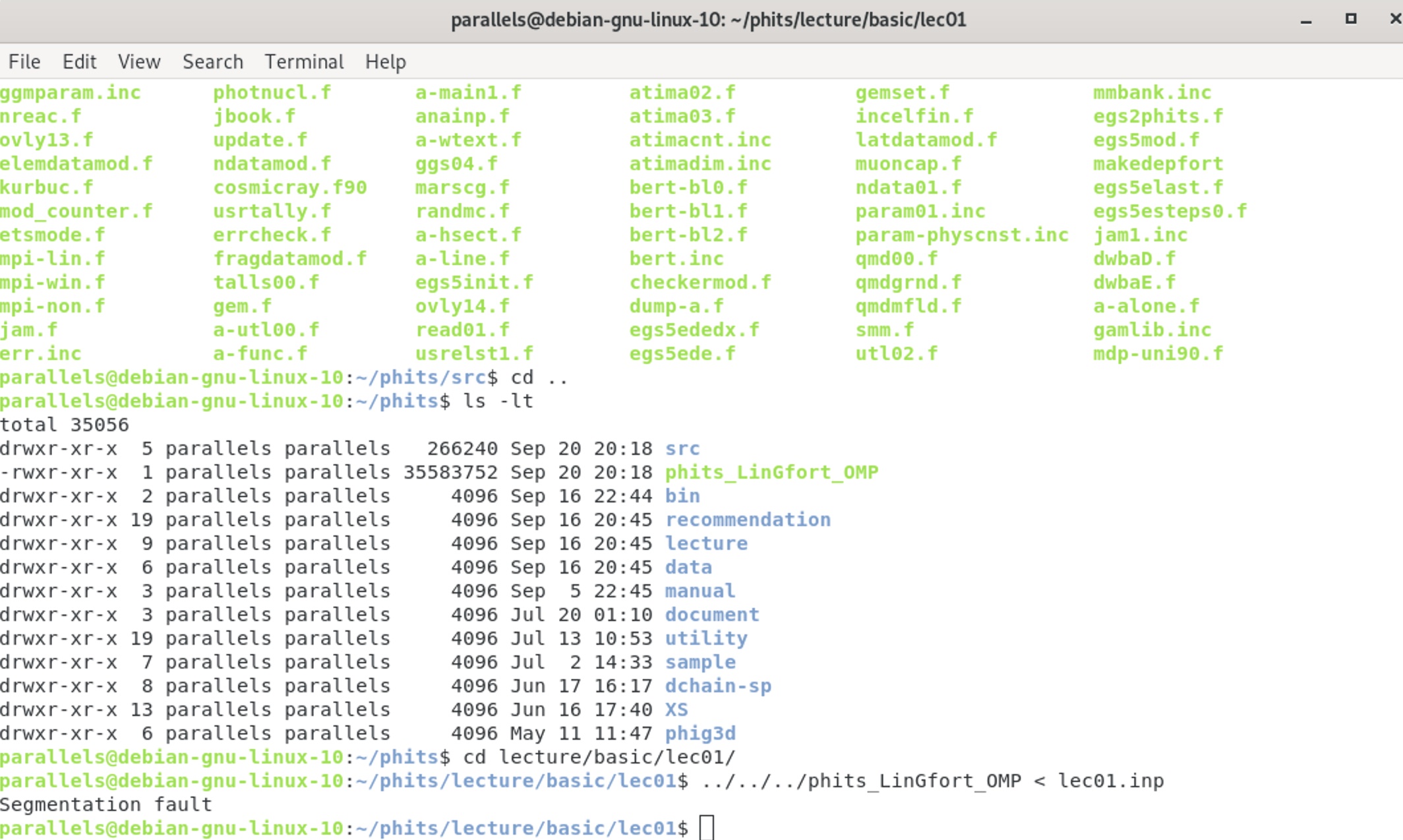Open the Edit menu
Screen dimensions: 1403x840
80,61
